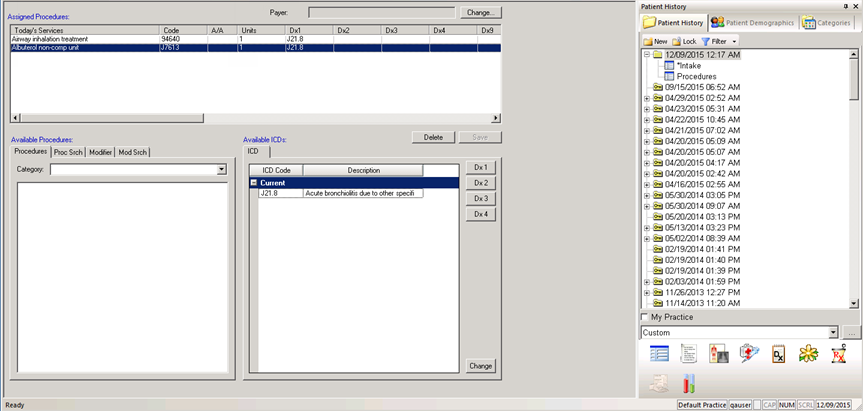This screenshot has width=863, height=411.
Task: Click locked folder icon of 04/29/2015 02:52 AM
Action: tap(658, 98)
